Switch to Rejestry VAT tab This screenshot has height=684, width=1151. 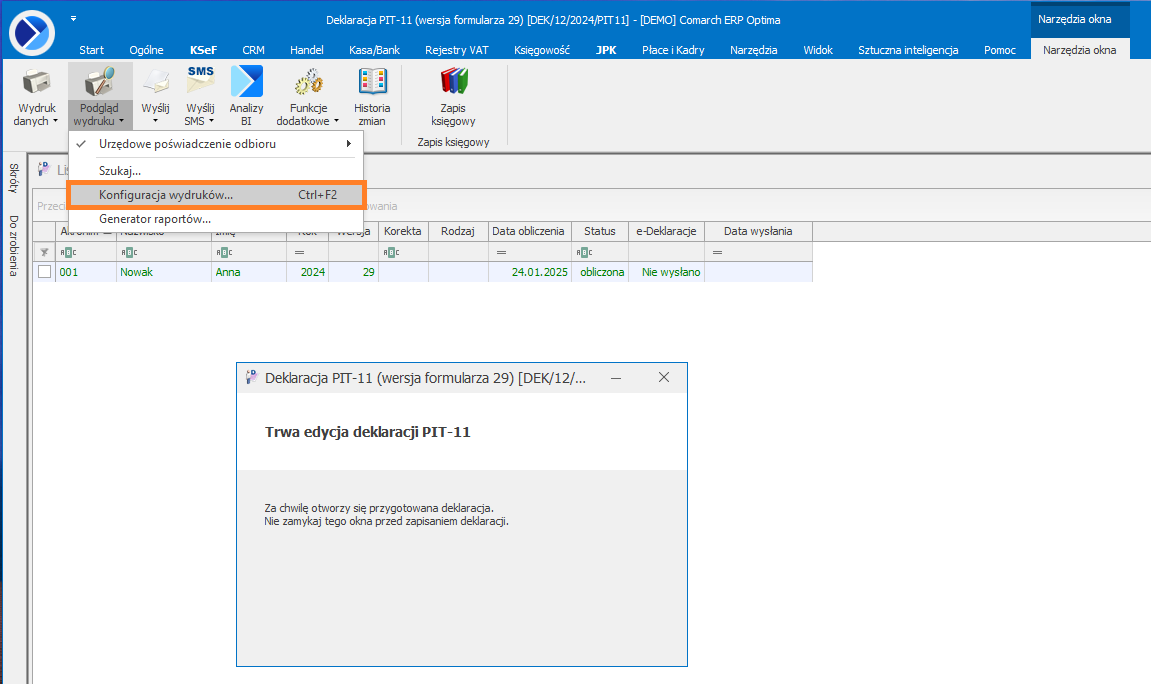tap(457, 50)
